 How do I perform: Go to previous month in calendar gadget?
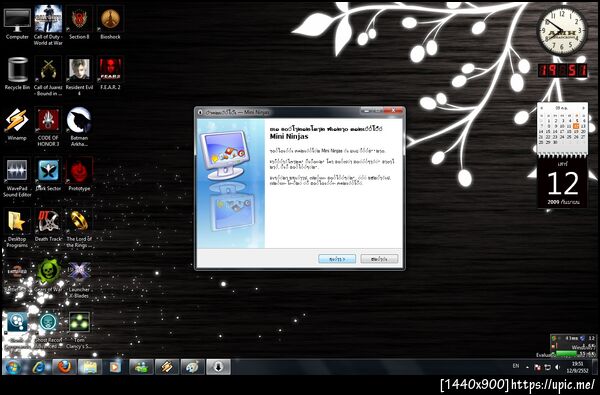coord(542,108)
